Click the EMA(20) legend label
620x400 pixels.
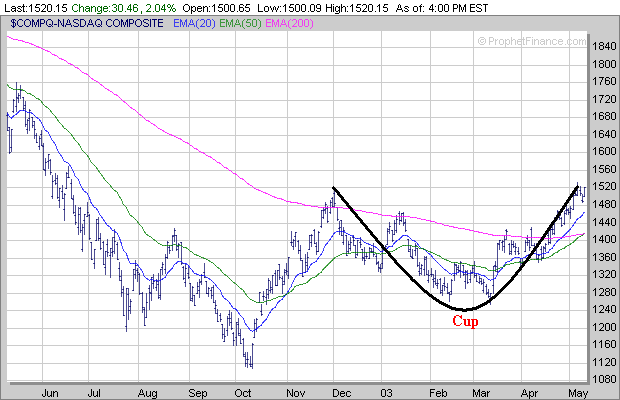point(194,24)
